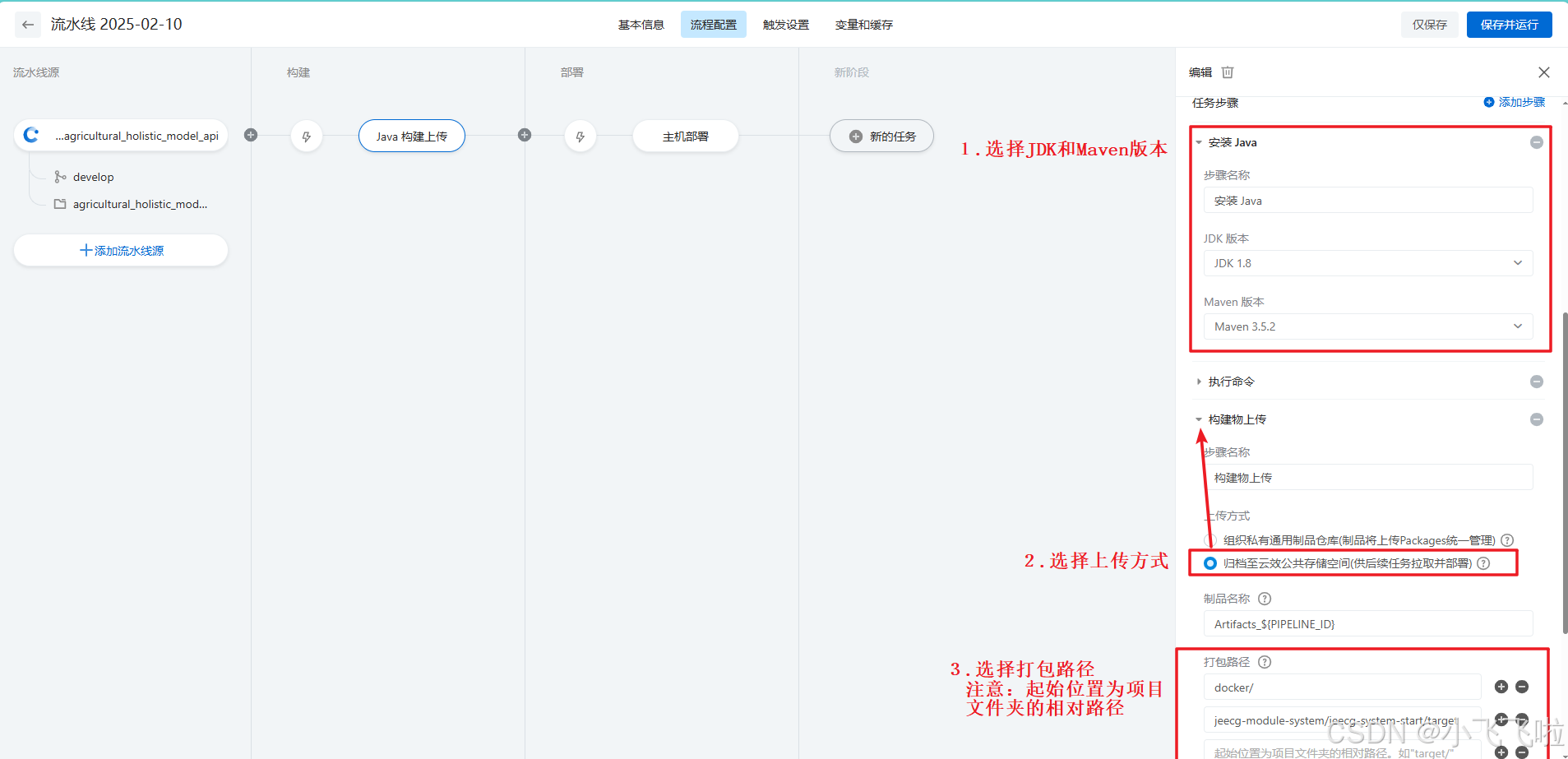
Task: Add a path with plus beside docker/
Action: pos(1501,687)
